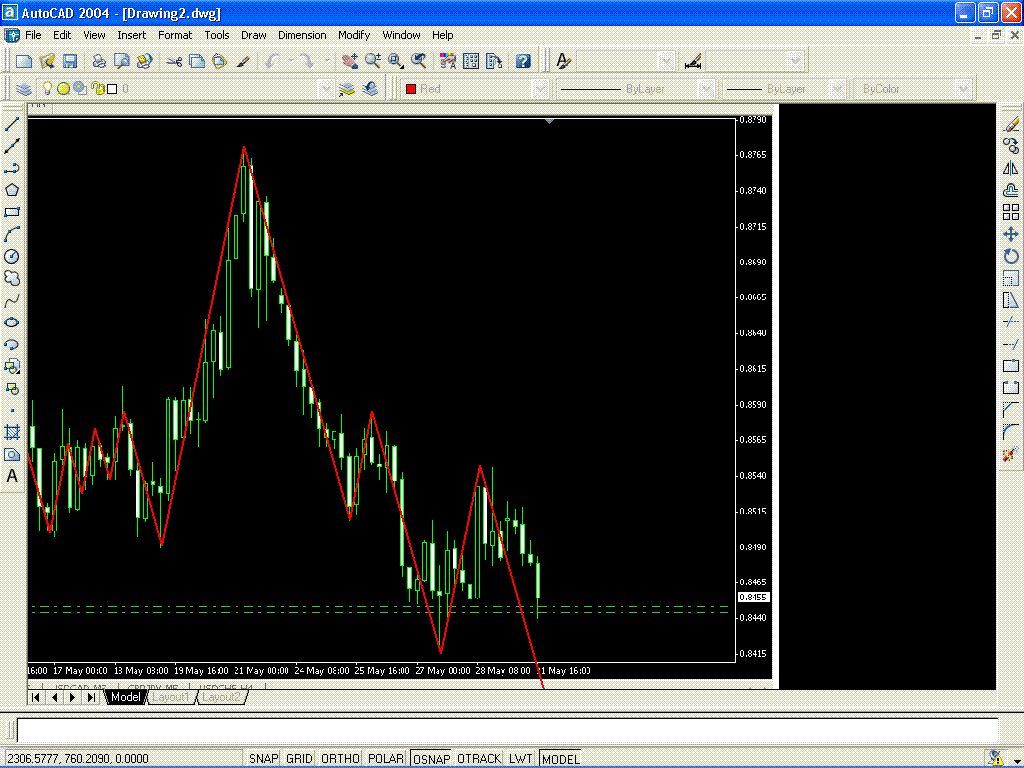Toggle ORTHO mode in status bar
Viewport: 1024px width, 768px height.
[340, 758]
